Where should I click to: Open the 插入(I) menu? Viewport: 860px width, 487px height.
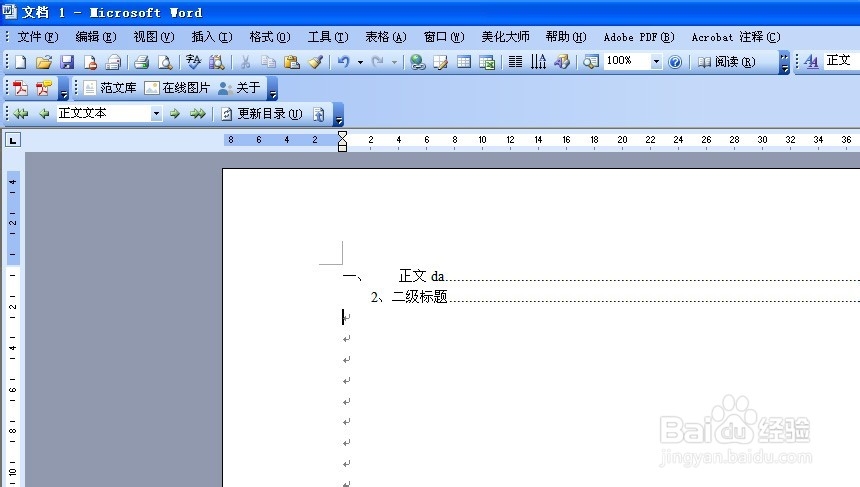coord(212,37)
